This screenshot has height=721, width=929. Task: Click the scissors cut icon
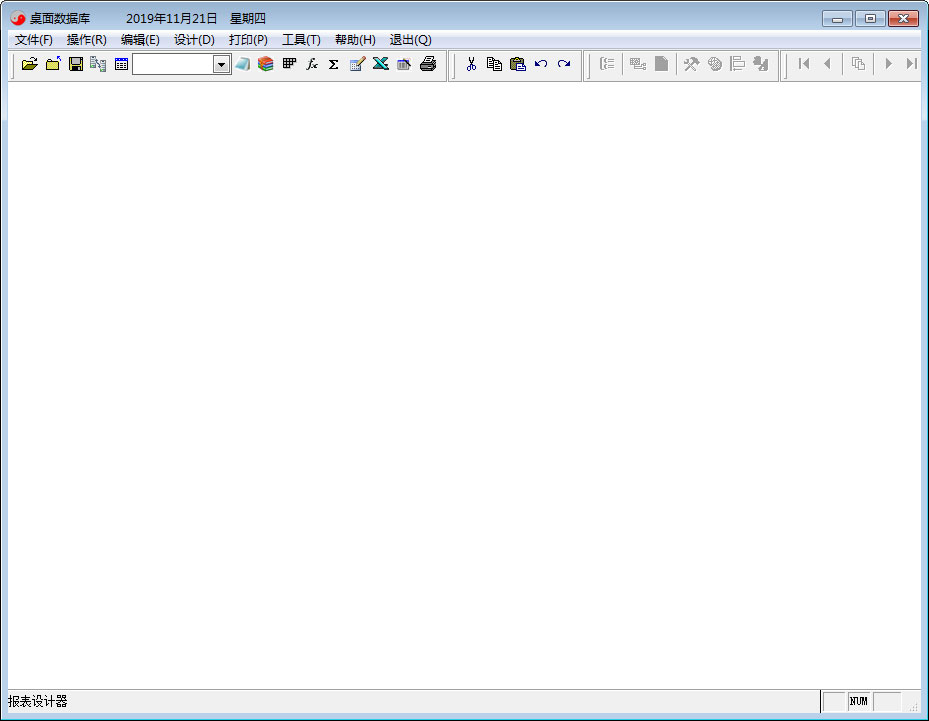(x=471, y=64)
